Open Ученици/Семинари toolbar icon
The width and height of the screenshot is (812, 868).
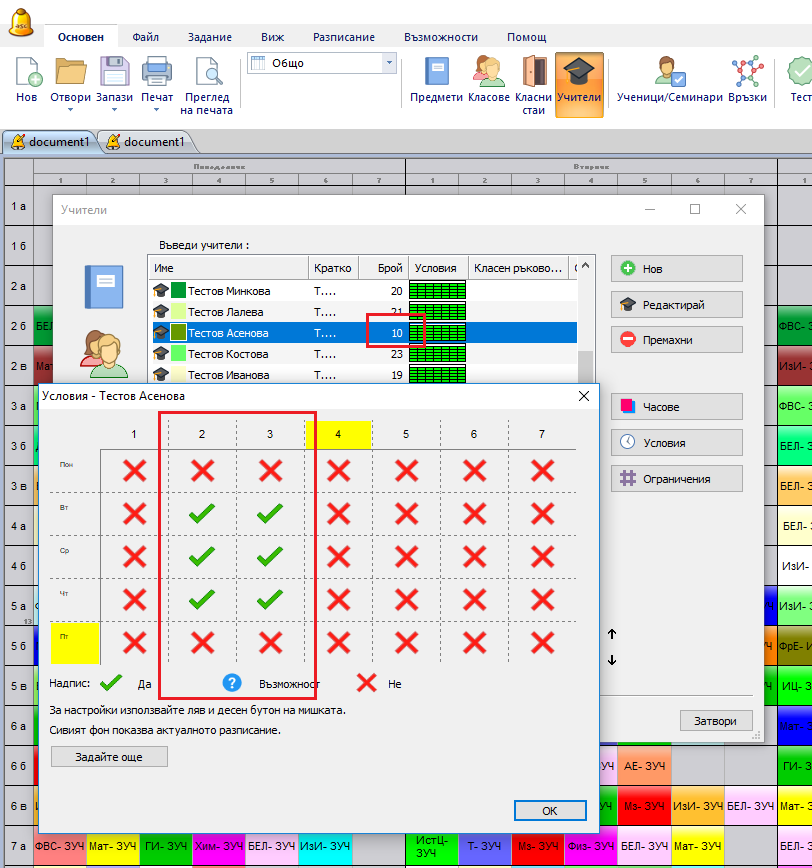[669, 73]
